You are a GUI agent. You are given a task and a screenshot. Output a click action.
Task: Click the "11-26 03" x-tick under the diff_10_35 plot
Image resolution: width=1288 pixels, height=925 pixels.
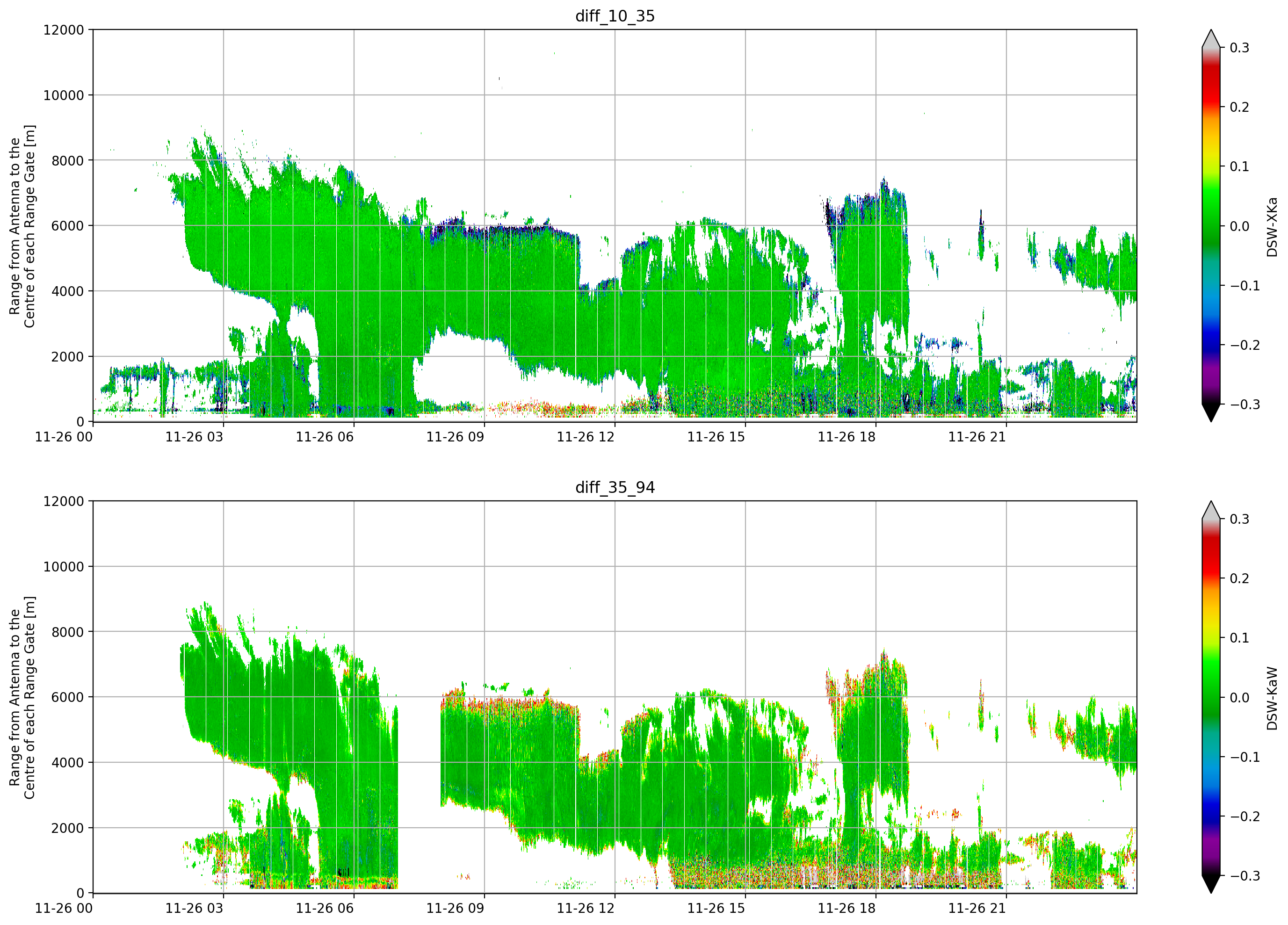(x=194, y=437)
